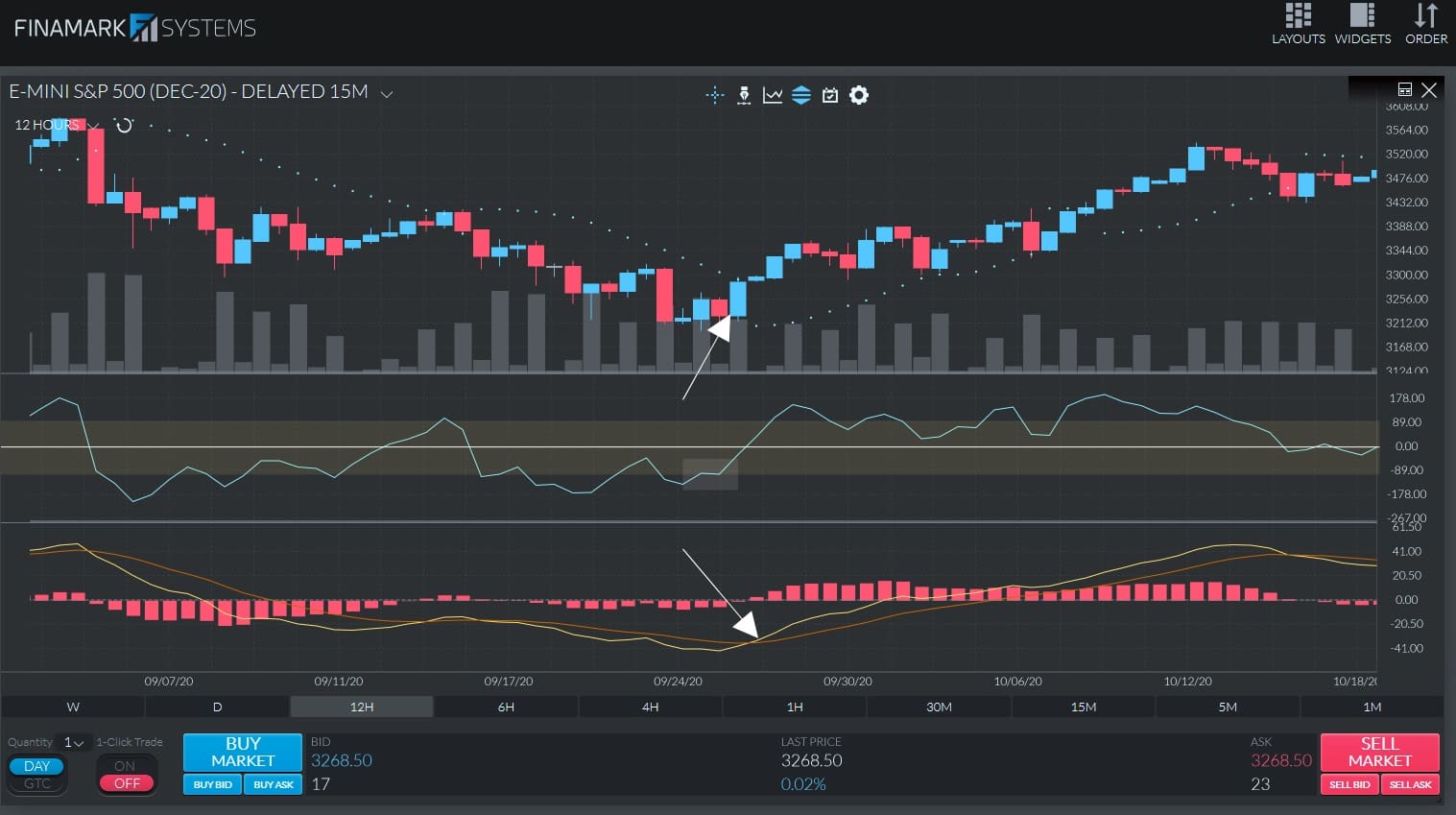Open the chart settings gear

pos(858,95)
